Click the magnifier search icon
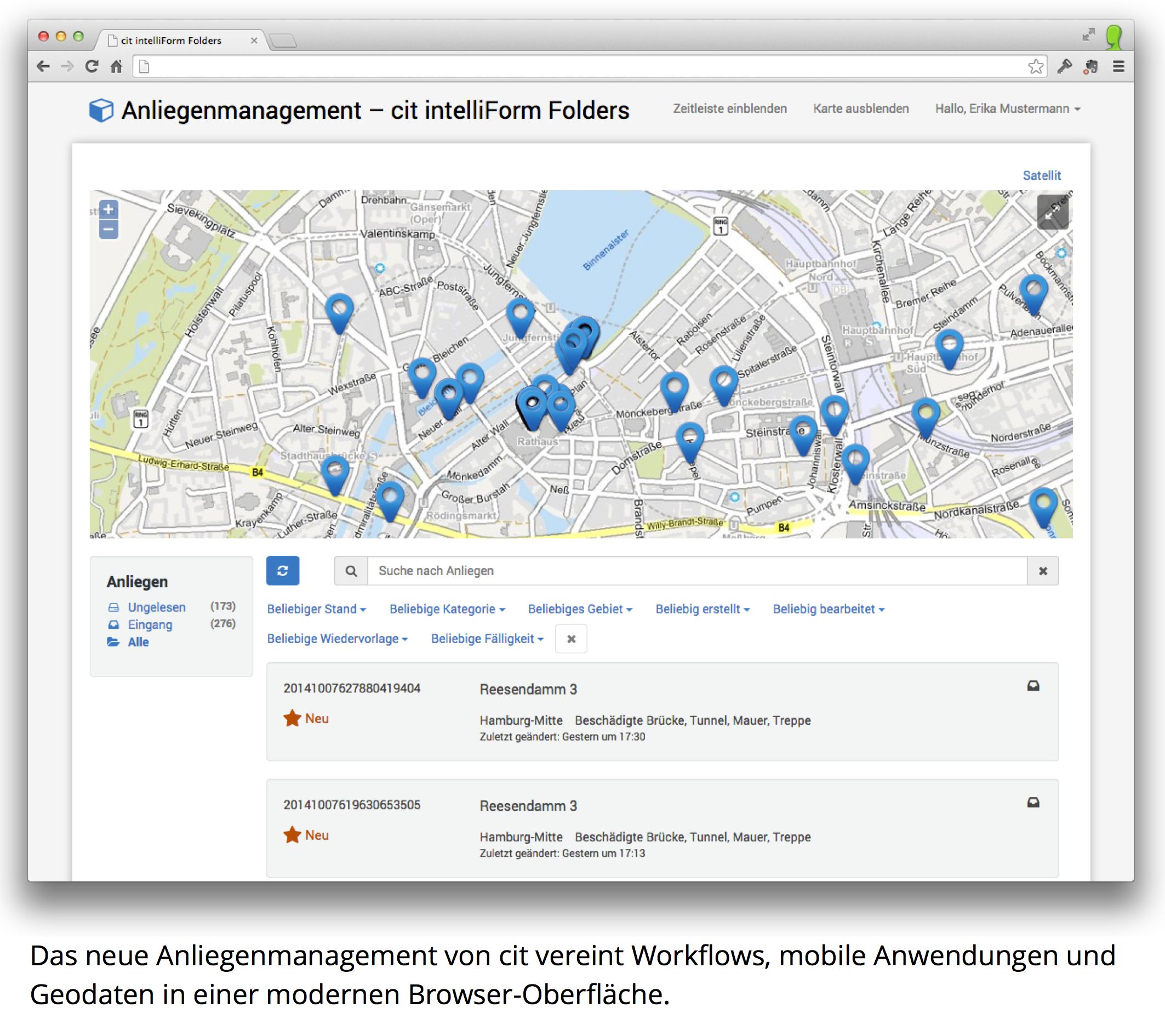The image size is (1165, 1036). [351, 571]
